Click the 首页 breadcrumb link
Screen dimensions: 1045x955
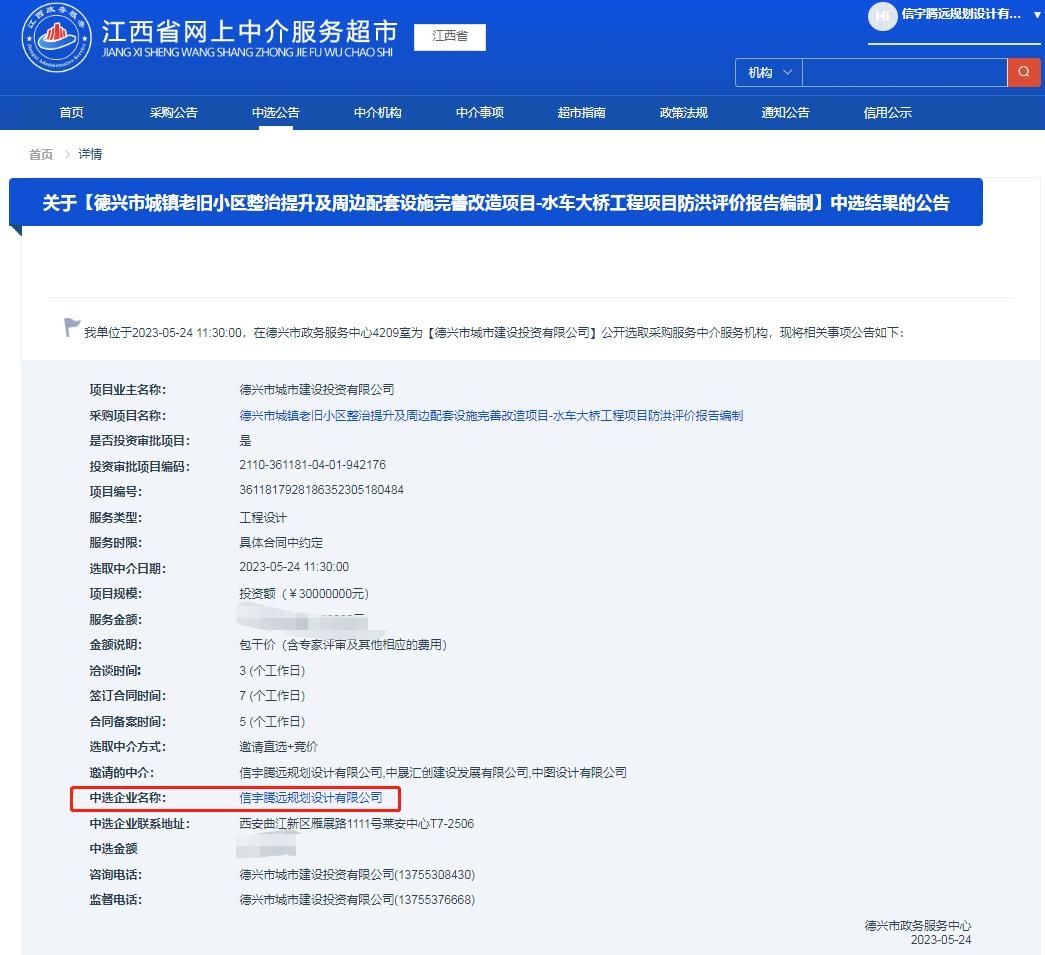coord(40,153)
